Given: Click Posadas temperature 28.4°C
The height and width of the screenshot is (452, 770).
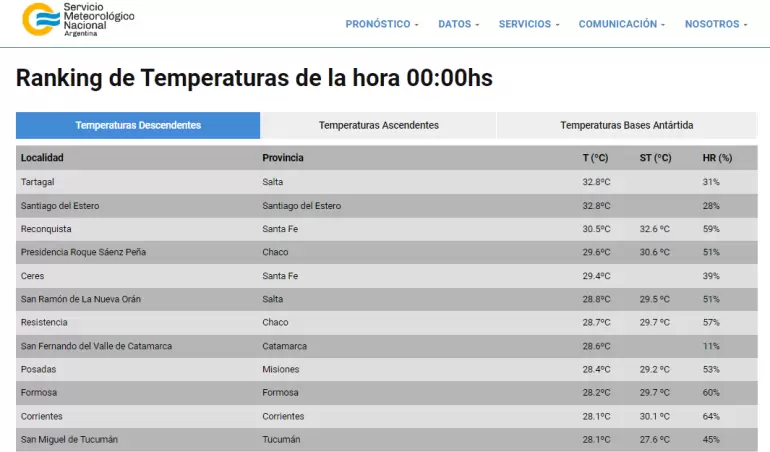Looking at the screenshot, I should click(x=596, y=369).
